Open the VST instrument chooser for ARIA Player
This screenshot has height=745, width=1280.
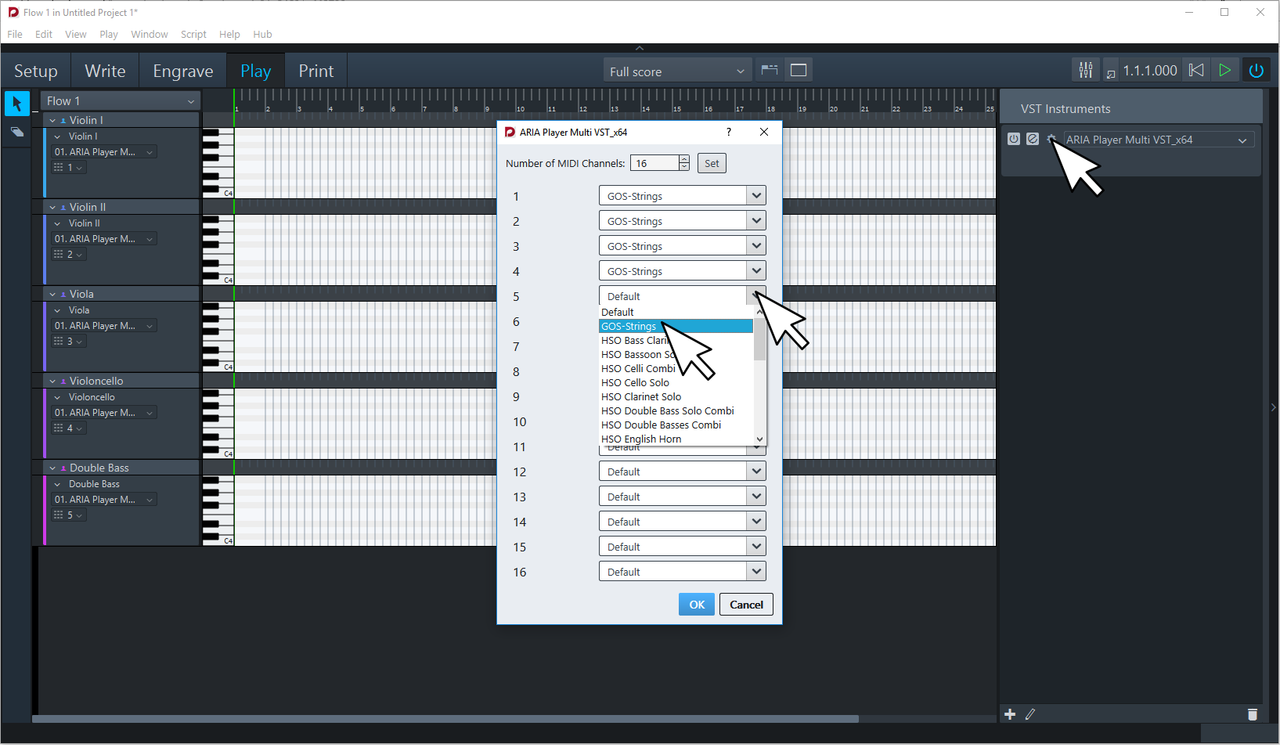[x=1158, y=140]
